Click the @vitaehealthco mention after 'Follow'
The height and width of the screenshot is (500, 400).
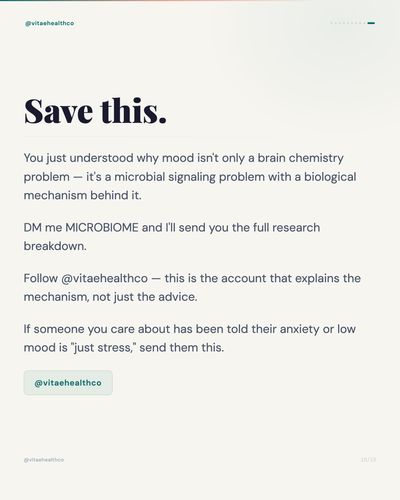coord(105,278)
